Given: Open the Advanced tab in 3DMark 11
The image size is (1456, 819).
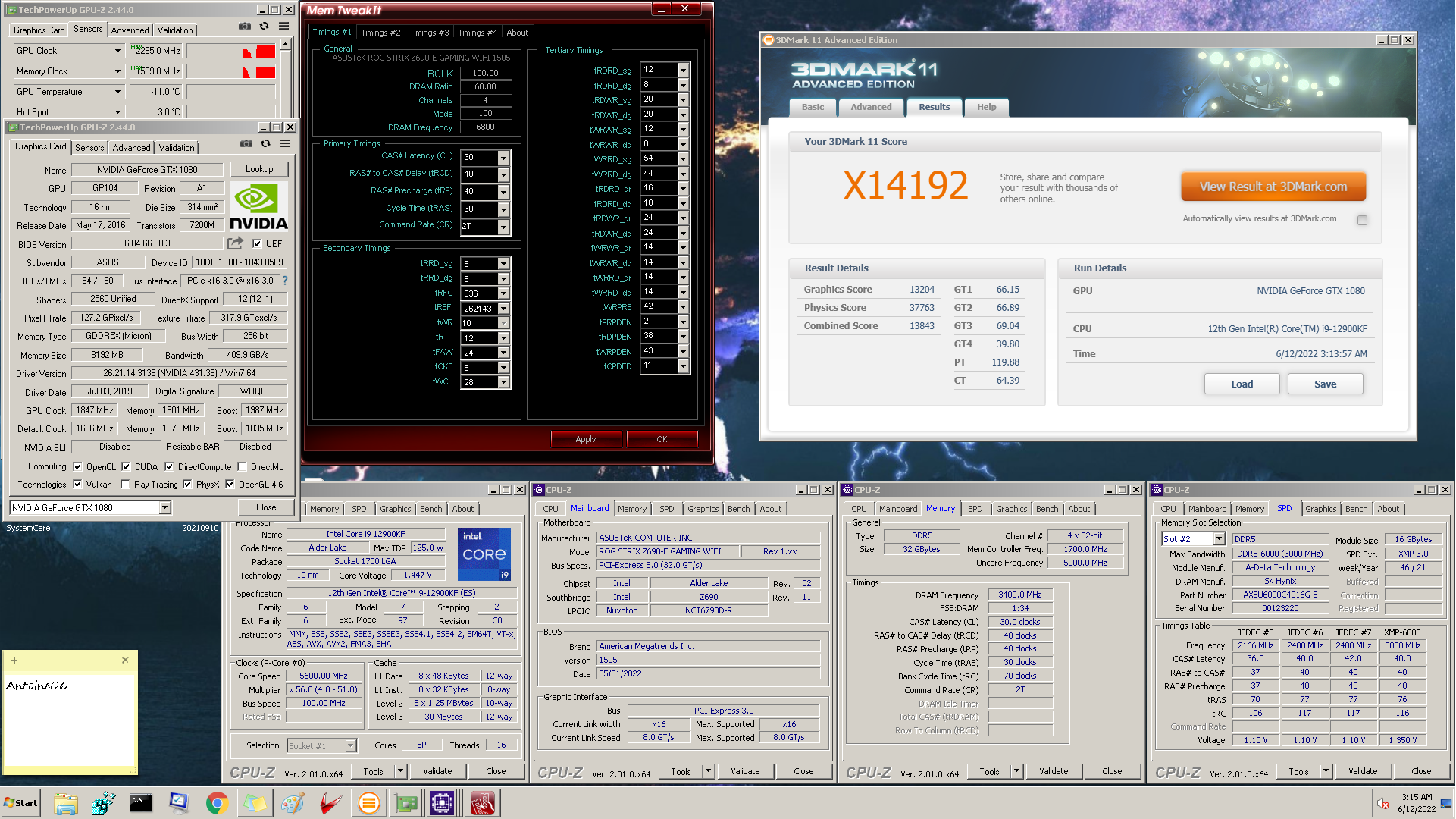Looking at the screenshot, I should pyautogui.click(x=871, y=107).
